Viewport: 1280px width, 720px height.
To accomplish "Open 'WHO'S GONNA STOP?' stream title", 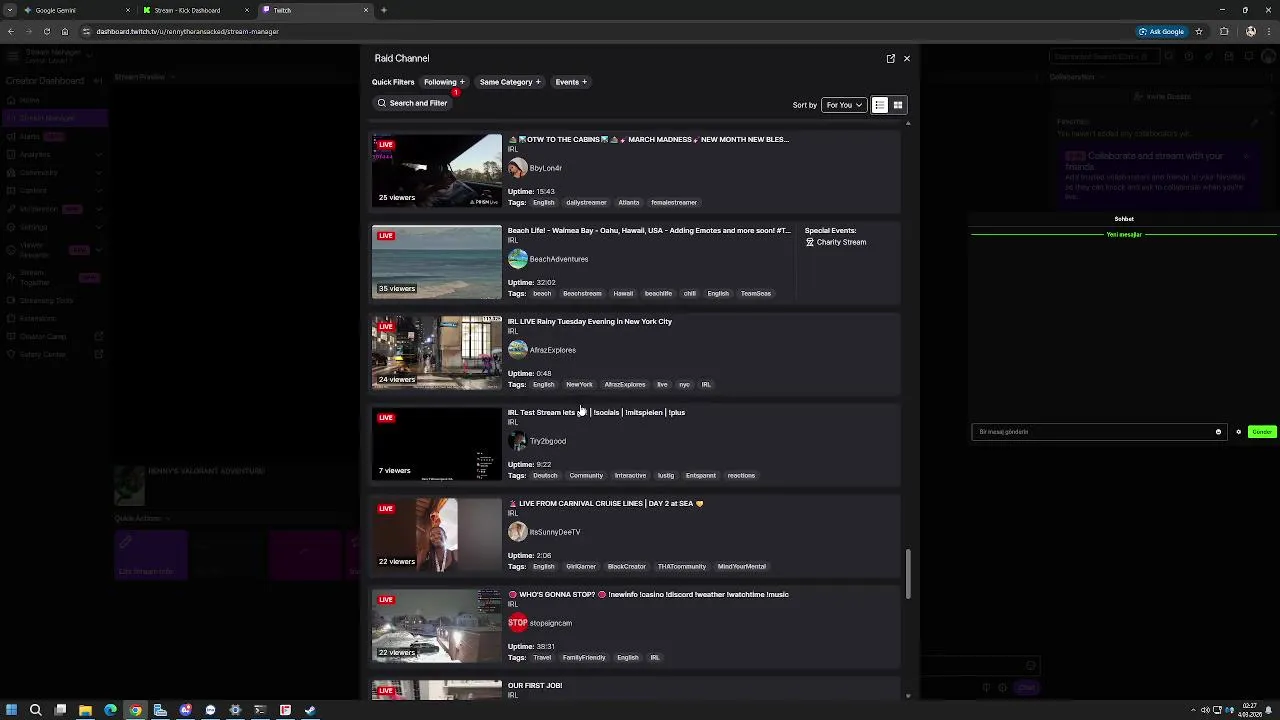I will click(x=648, y=594).
